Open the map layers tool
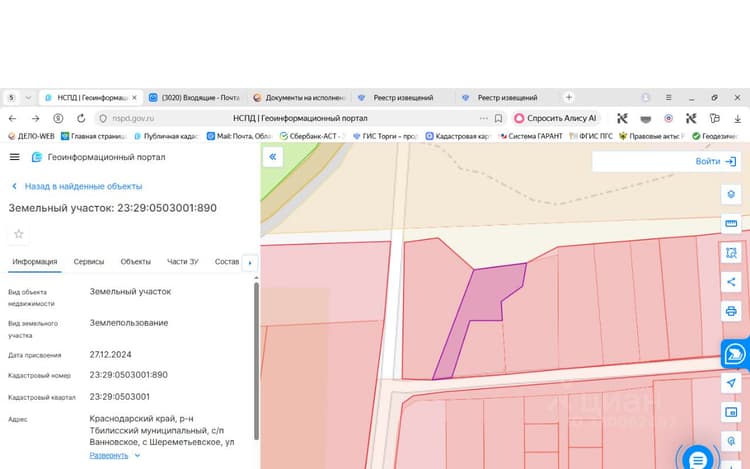The height and width of the screenshot is (469, 750). click(731, 194)
